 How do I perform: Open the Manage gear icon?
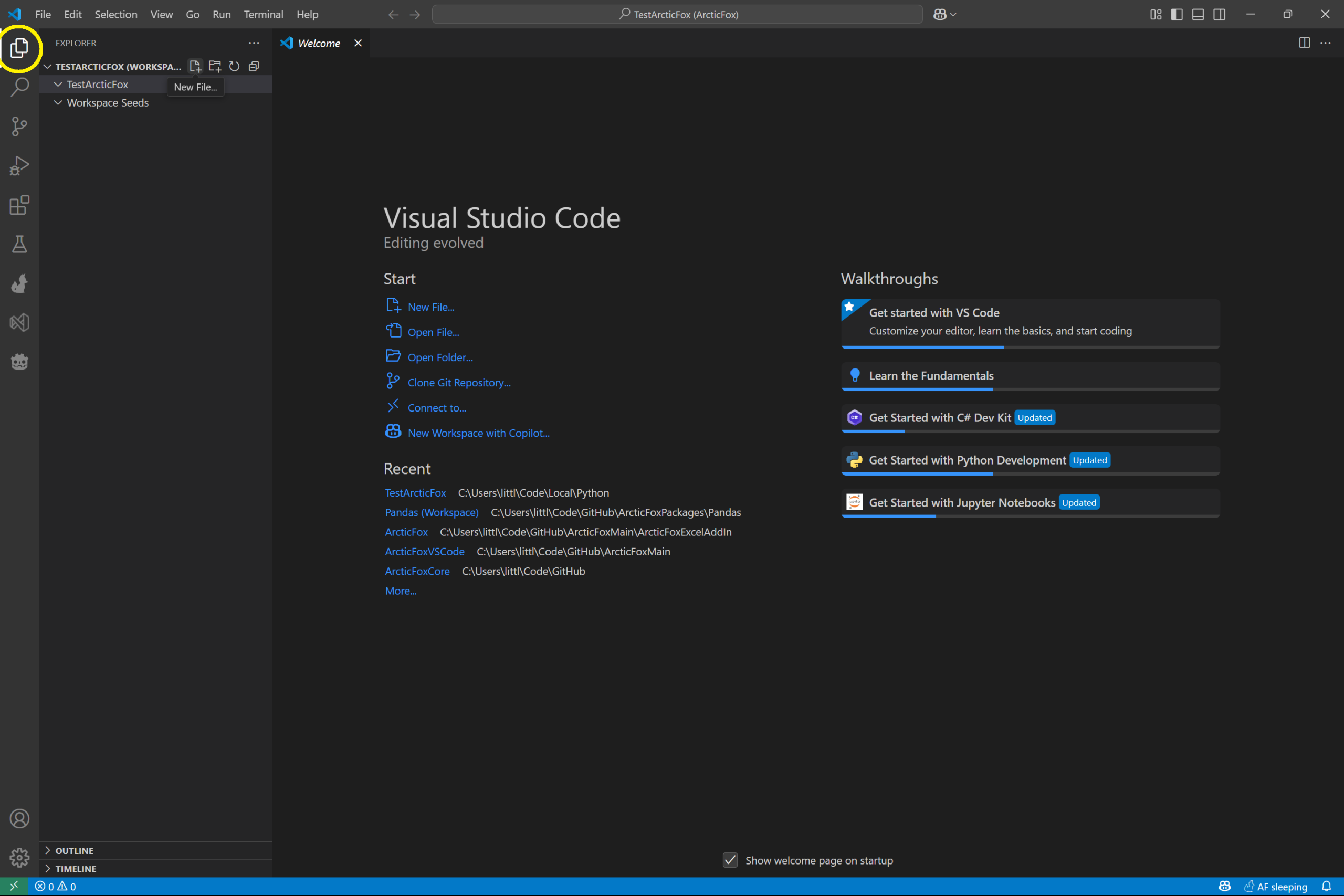(19, 858)
